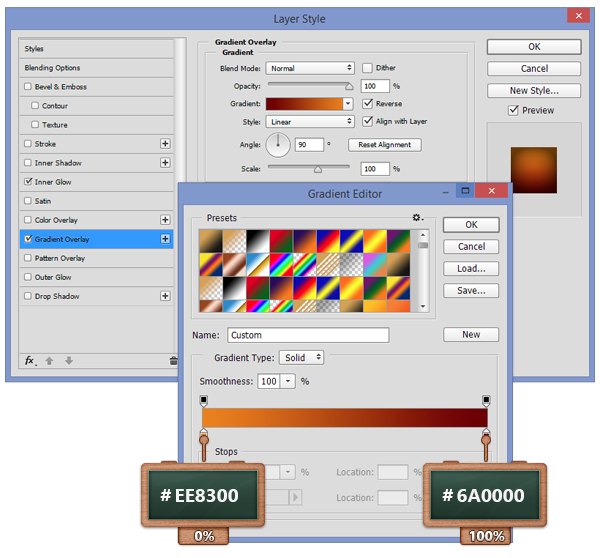Click the Reset Alignment button
The height and width of the screenshot is (558, 600).
click(x=385, y=145)
